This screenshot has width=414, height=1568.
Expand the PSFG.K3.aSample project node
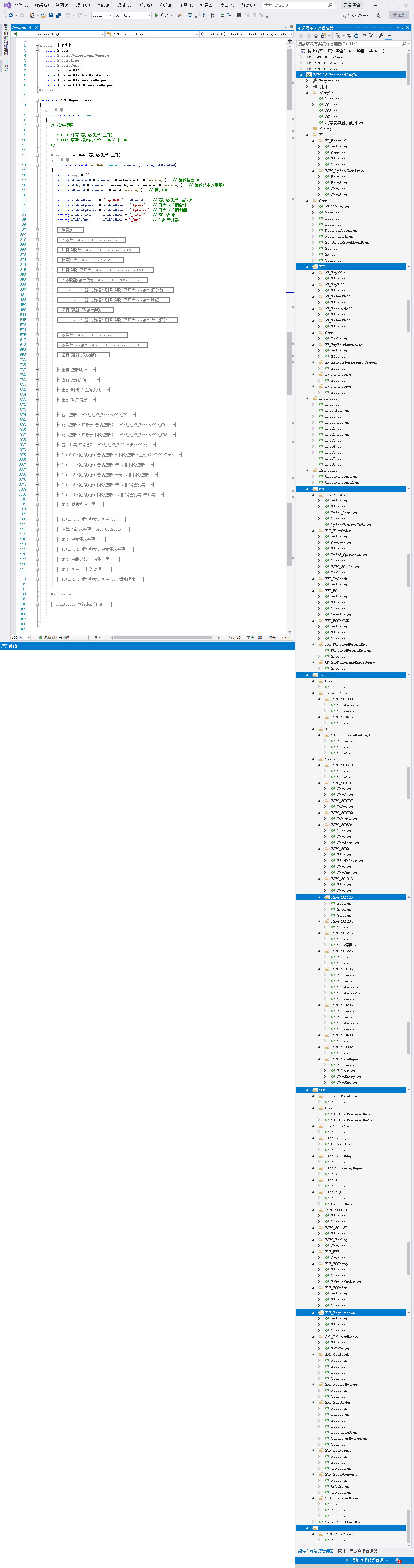pos(301,63)
